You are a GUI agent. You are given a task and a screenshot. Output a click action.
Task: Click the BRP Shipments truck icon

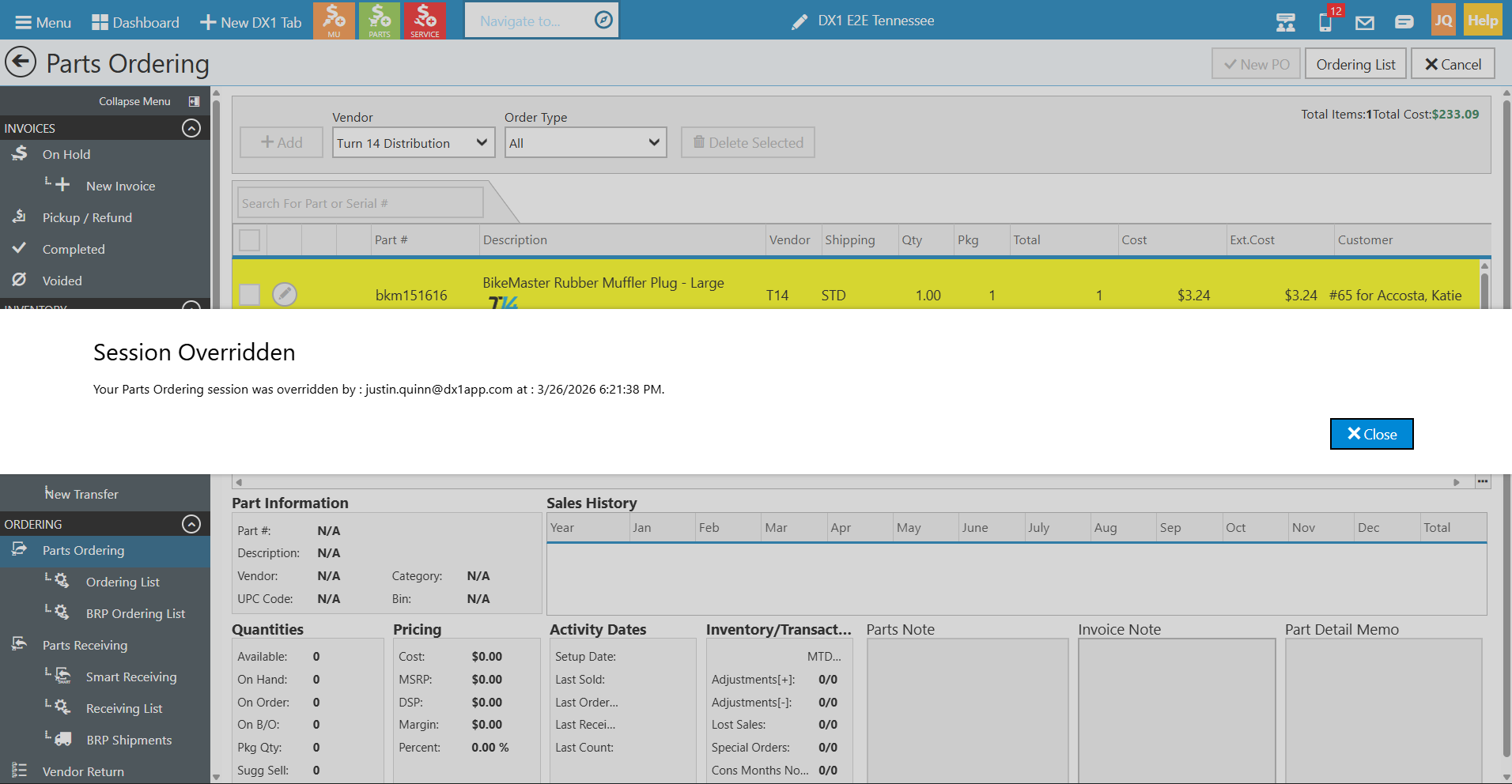click(63, 739)
